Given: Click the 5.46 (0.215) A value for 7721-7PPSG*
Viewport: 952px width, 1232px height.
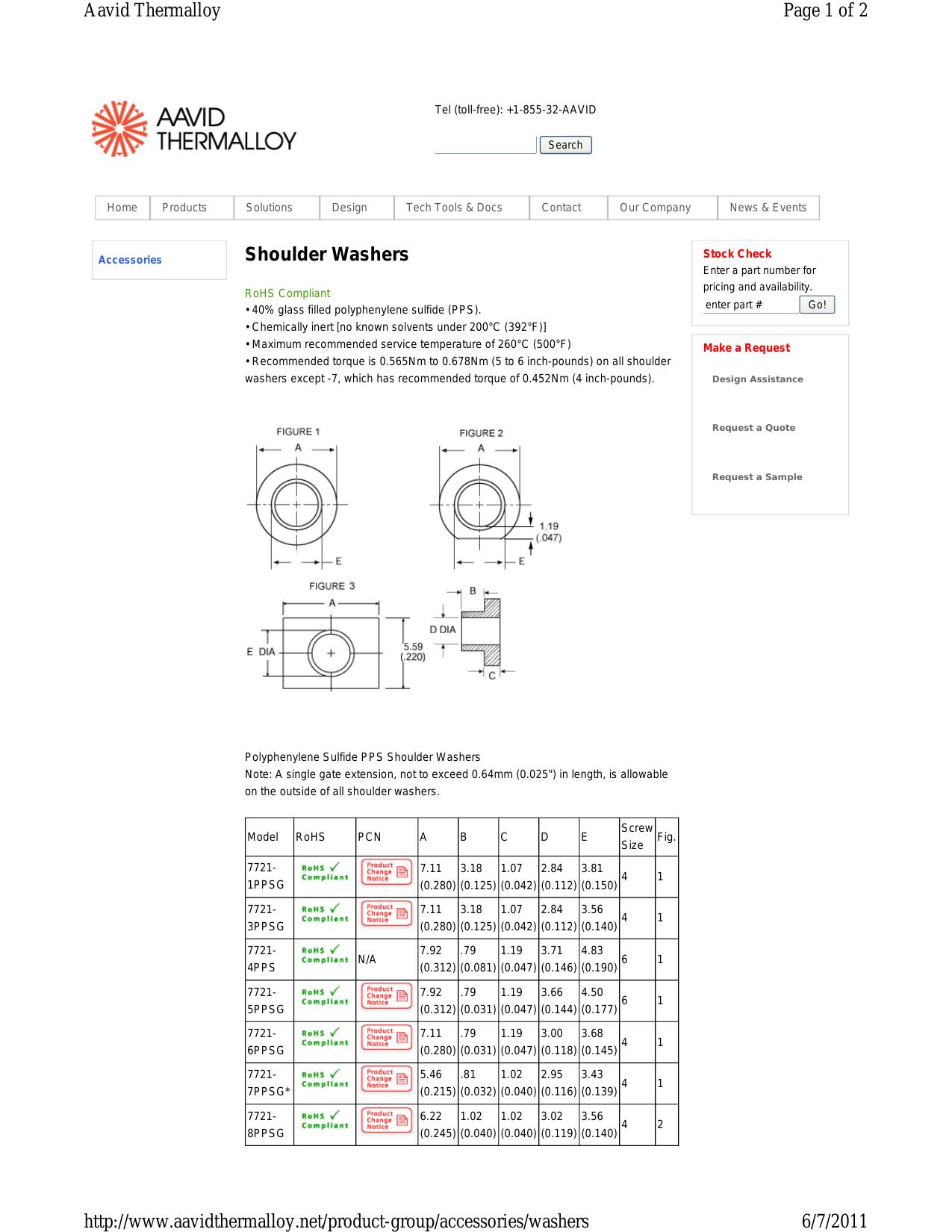Looking at the screenshot, I should click(438, 1083).
